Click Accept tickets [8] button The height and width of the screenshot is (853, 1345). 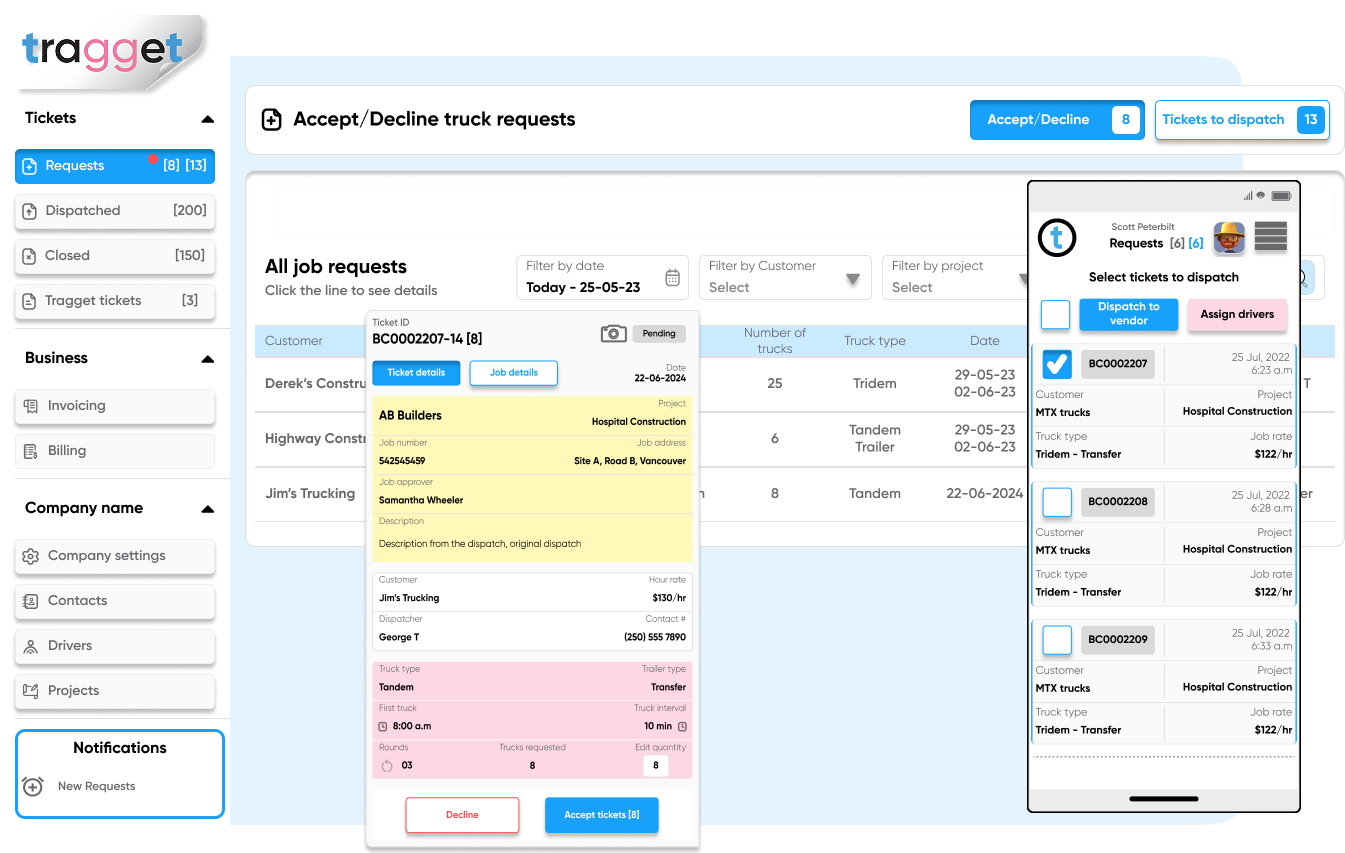[x=601, y=815]
